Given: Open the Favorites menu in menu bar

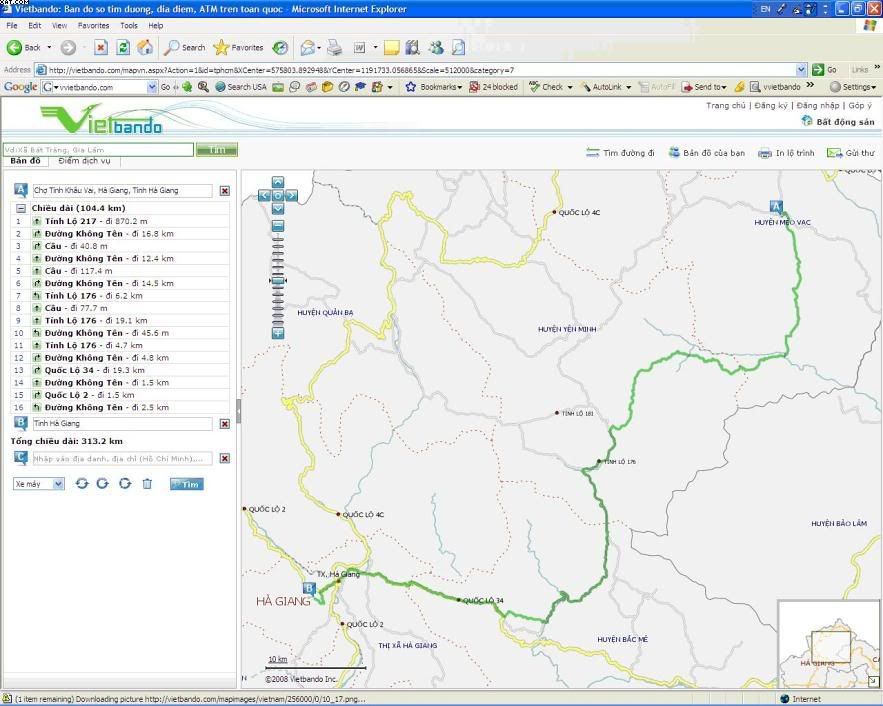Looking at the screenshot, I should pyautogui.click(x=93, y=25).
